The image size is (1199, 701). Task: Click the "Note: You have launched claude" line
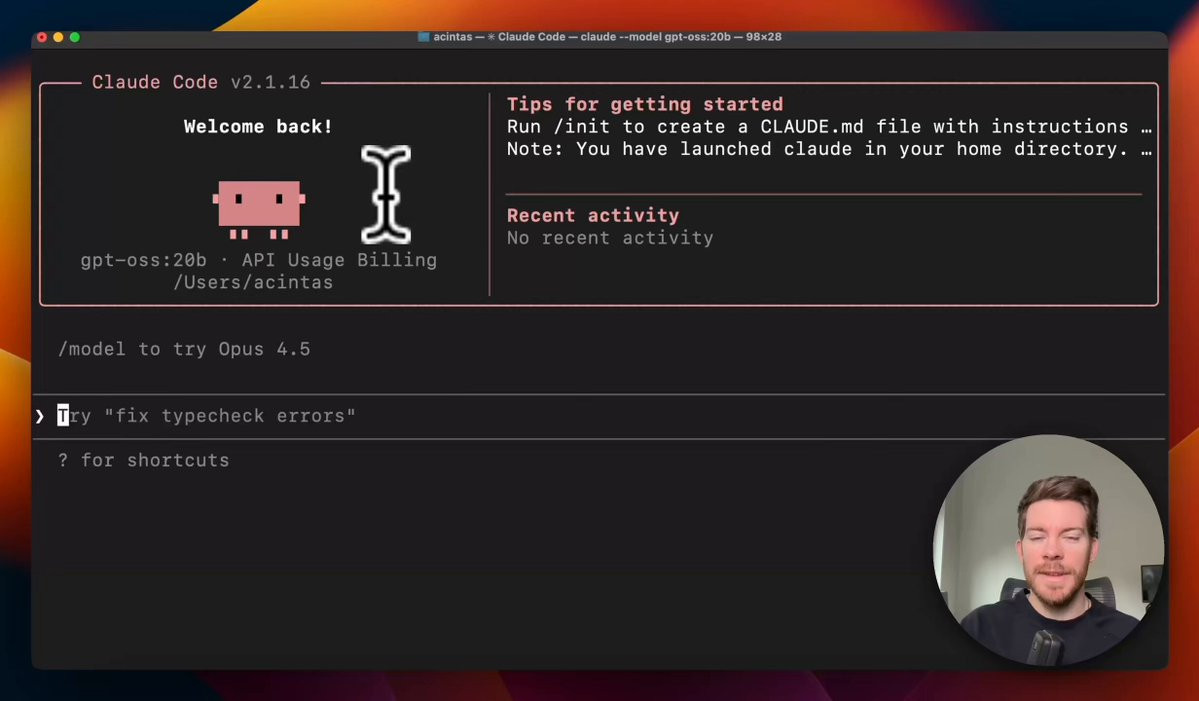pyautogui.click(x=829, y=148)
